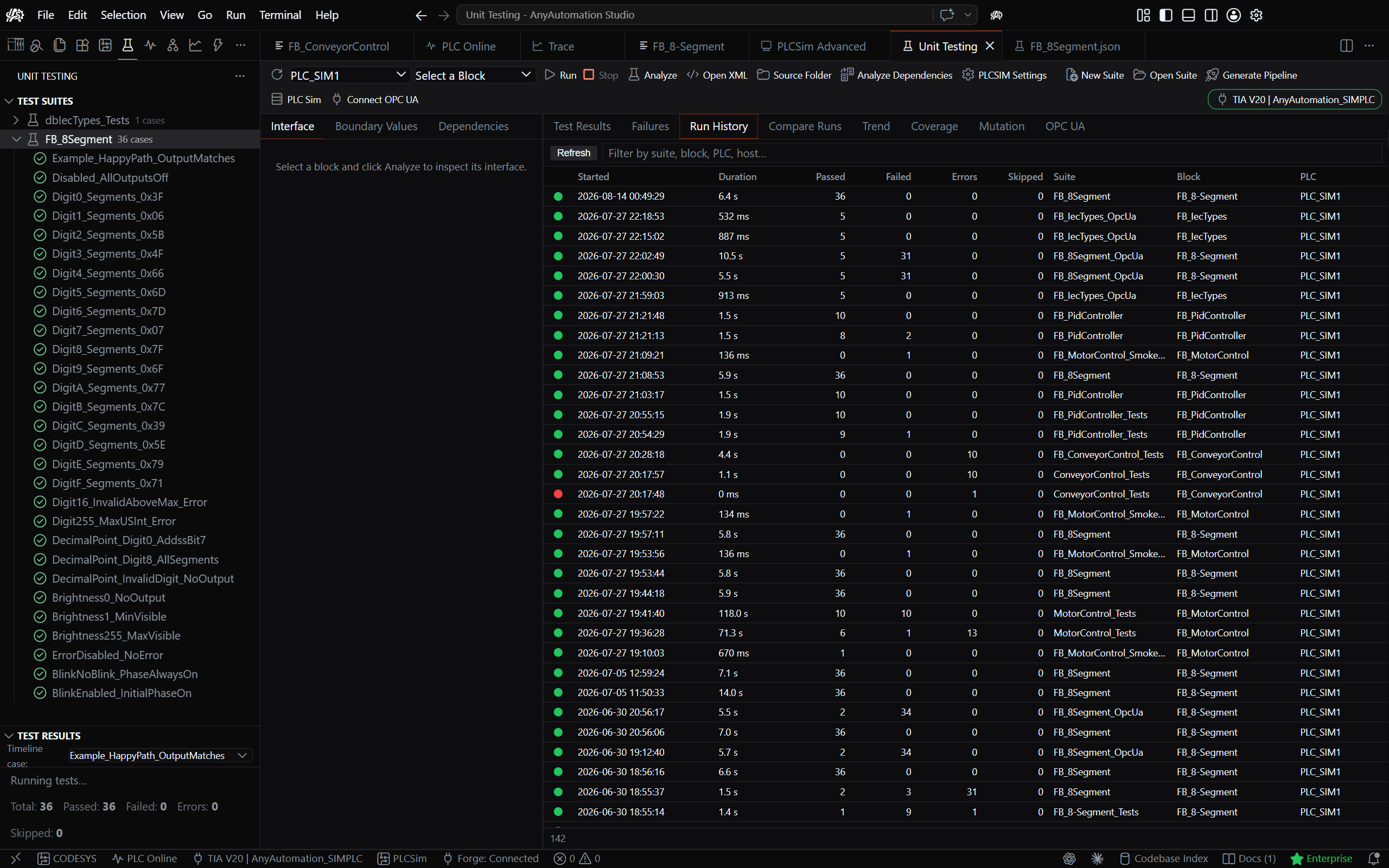Collapse the TEST RESULTS section
This screenshot has width=1389, height=868.
[9, 736]
